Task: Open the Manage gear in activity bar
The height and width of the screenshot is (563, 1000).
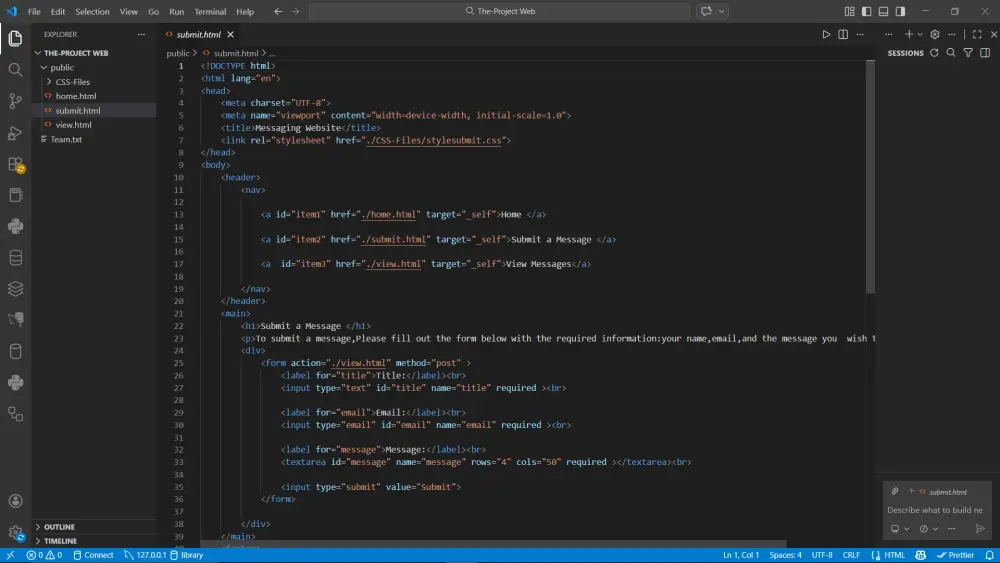Action: [15, 532]
